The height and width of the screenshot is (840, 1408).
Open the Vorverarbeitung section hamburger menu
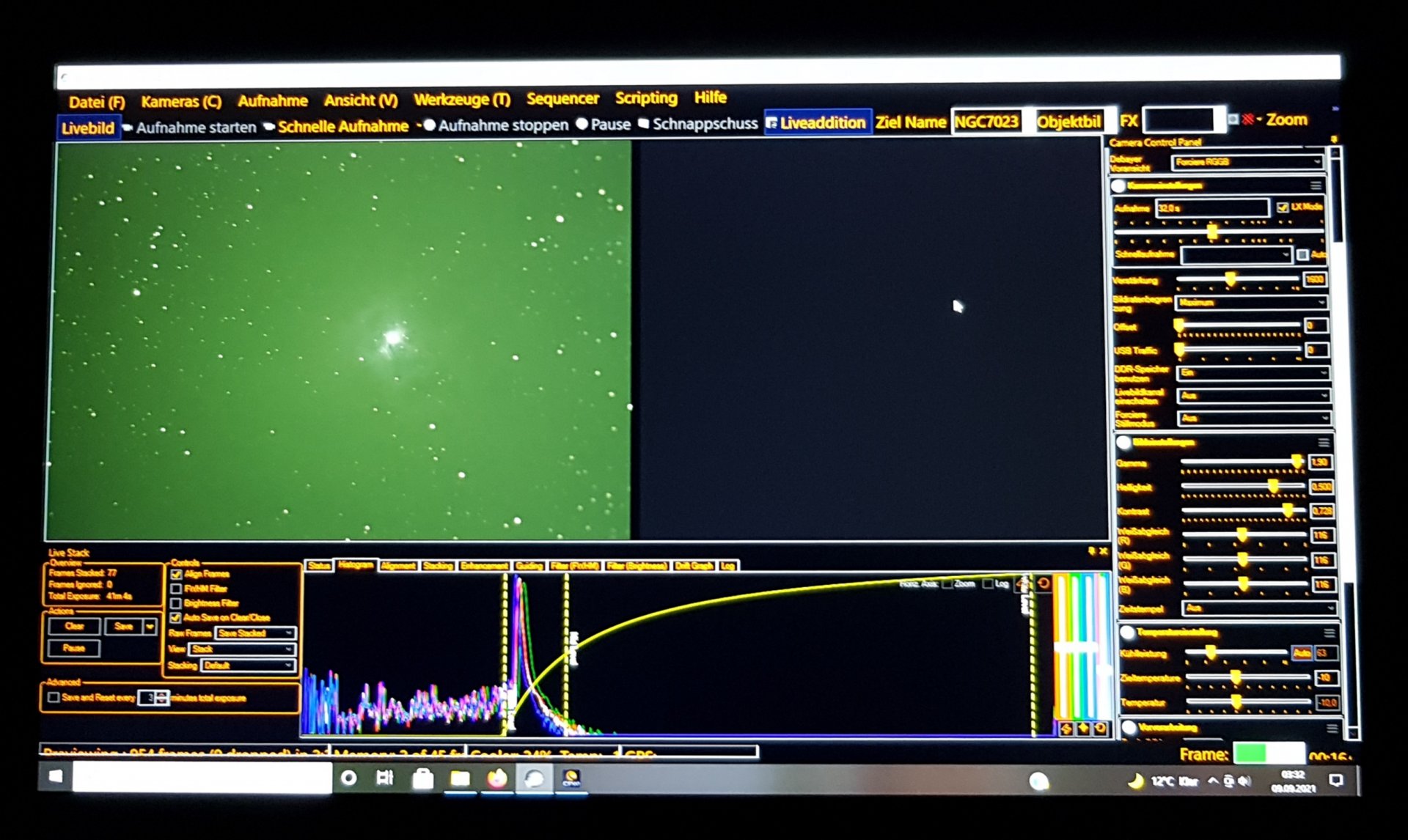click(1332, 728)
